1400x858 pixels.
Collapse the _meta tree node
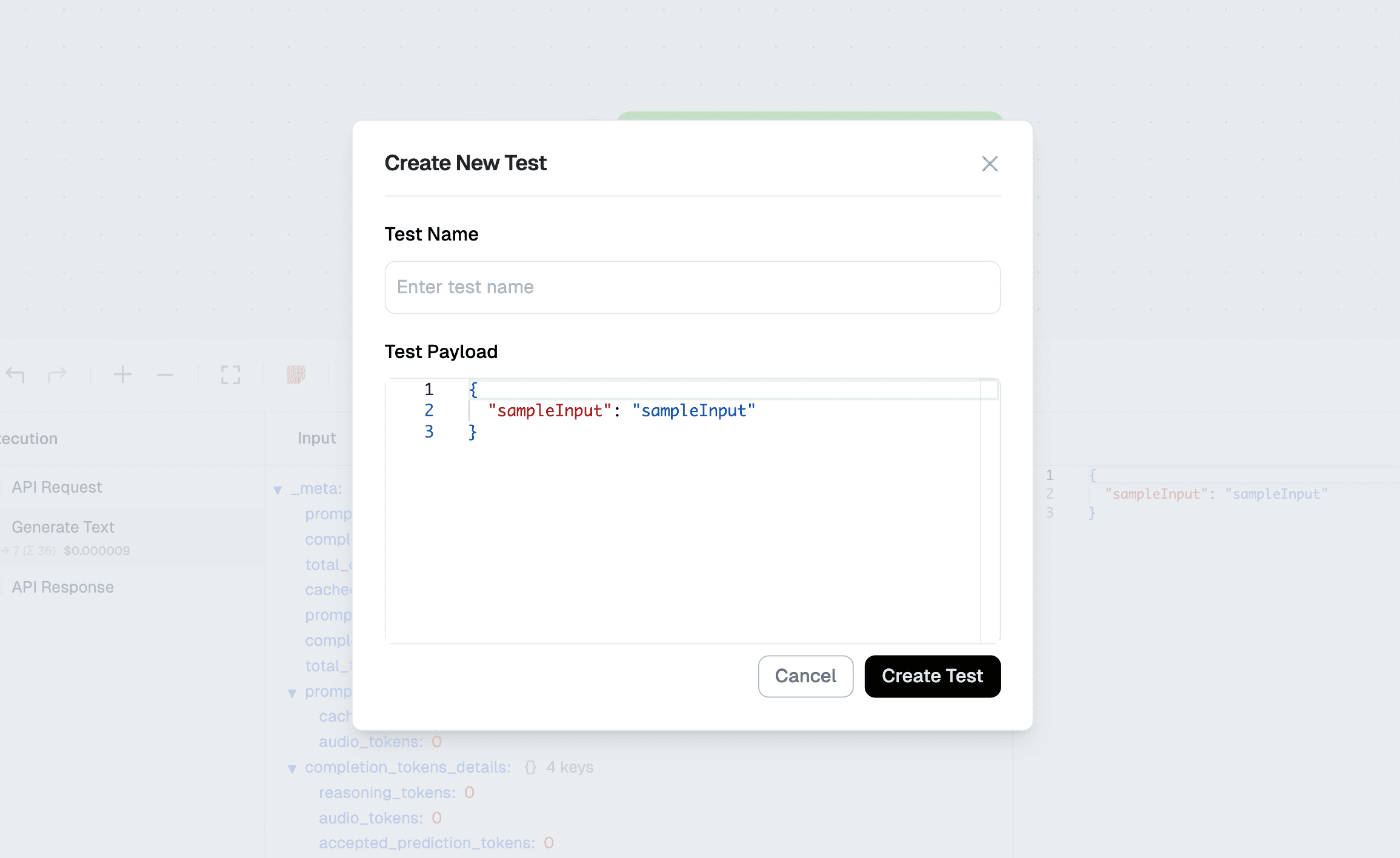pyautogui.click(x=278, y=489)
